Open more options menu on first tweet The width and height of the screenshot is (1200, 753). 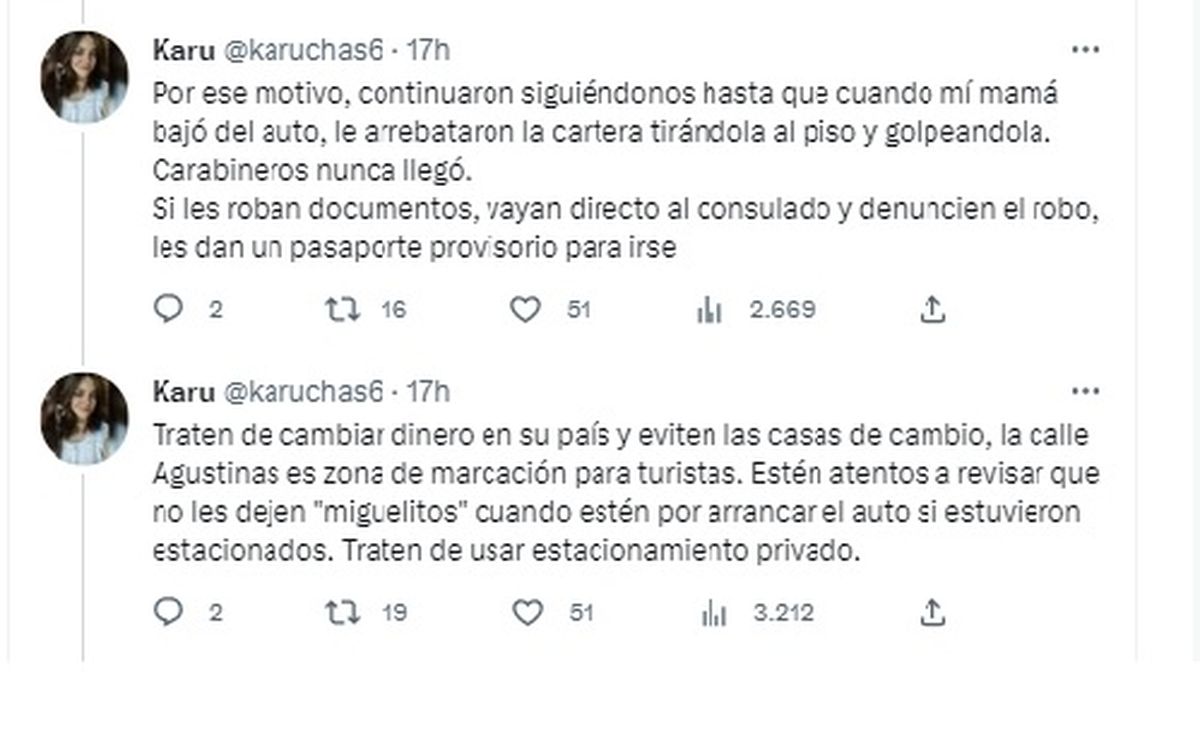pos(1086,50)
